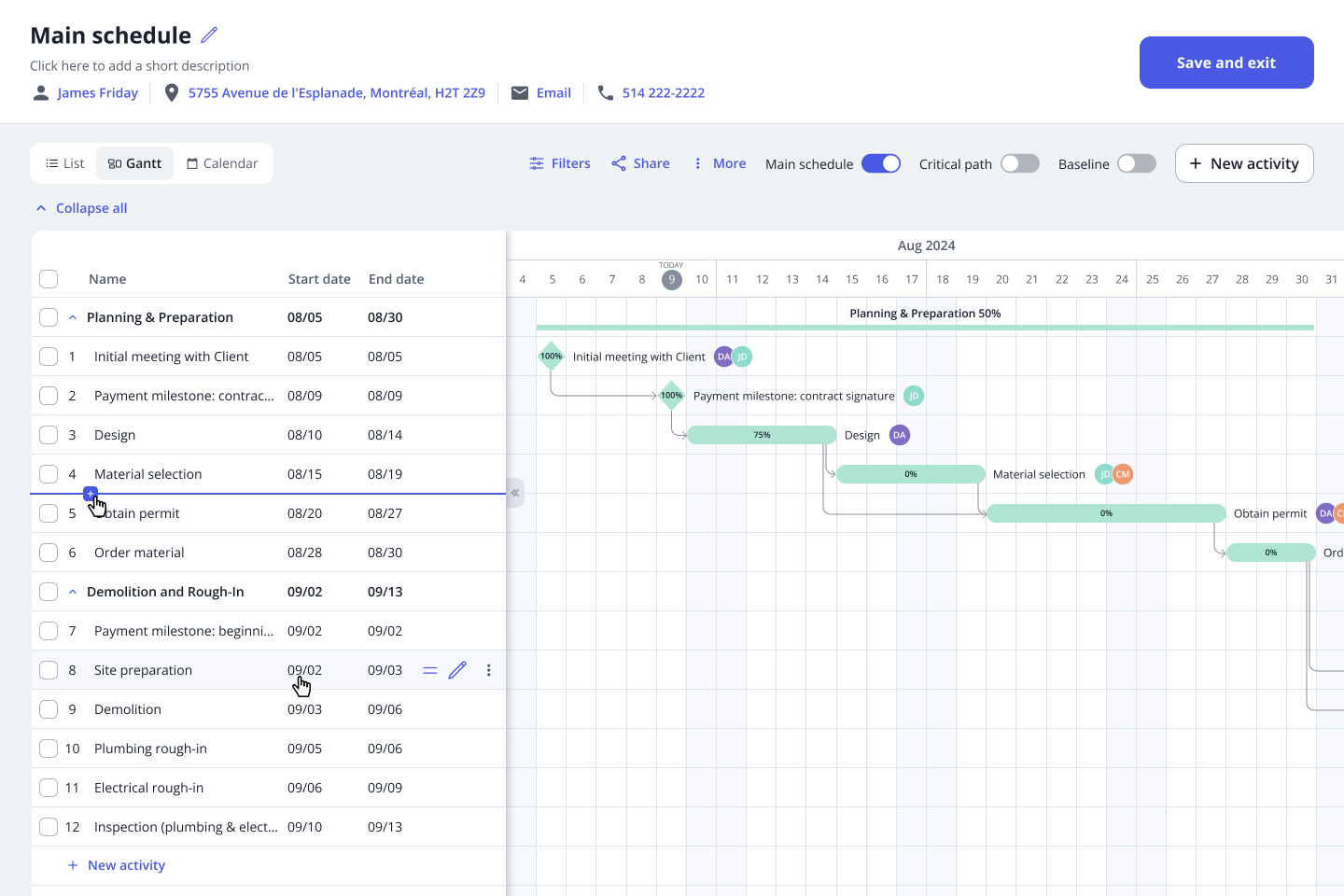The height and width of the screenshot is (896, 1344).
Task: Click the pencil icon beside Main schedule title
Action: (x=209, y=35)
